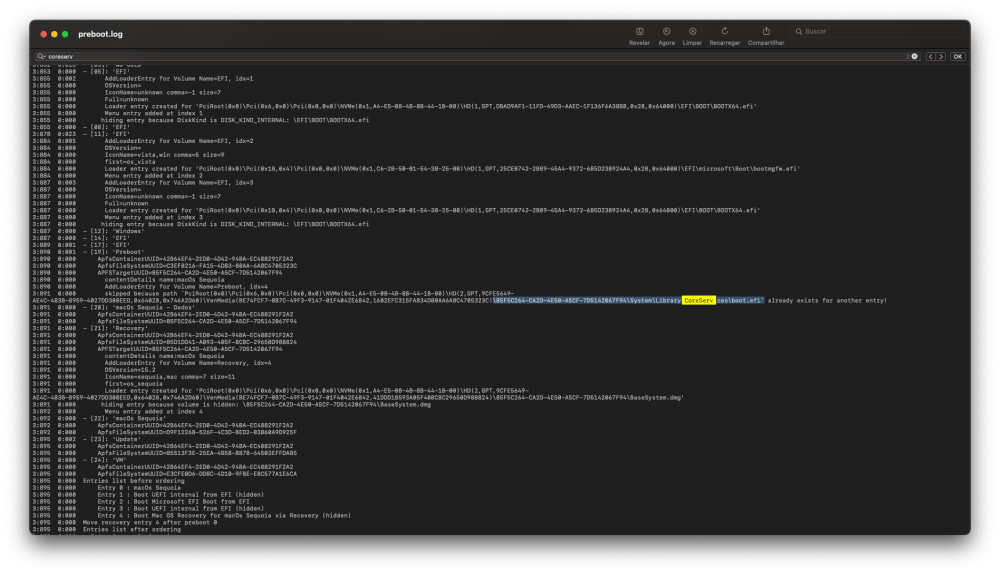Screen dimensions: 1000x574
Task: Click the 'first=os_sequoia' line
Action: click(x=133, y=383)
